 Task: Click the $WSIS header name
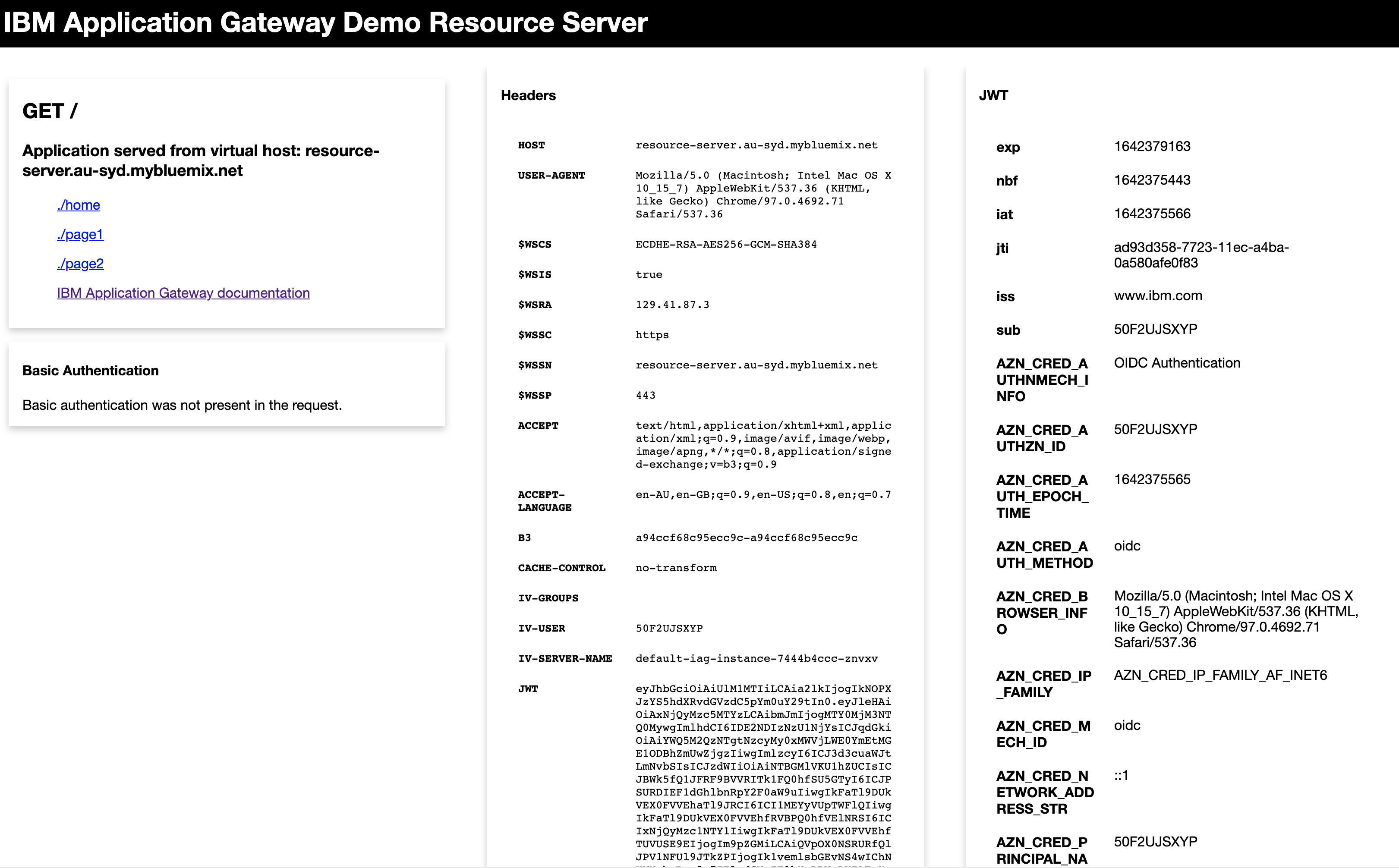coord(535,275)
